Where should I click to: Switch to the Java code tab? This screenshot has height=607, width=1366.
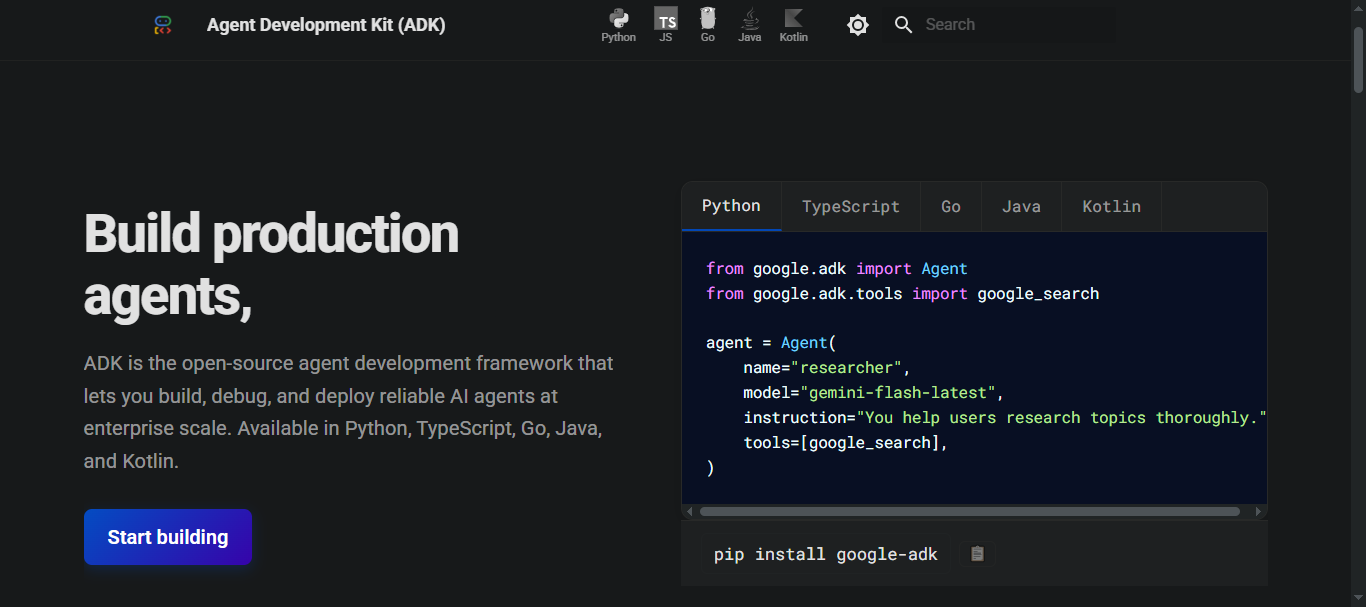(x=1022, y=207)
